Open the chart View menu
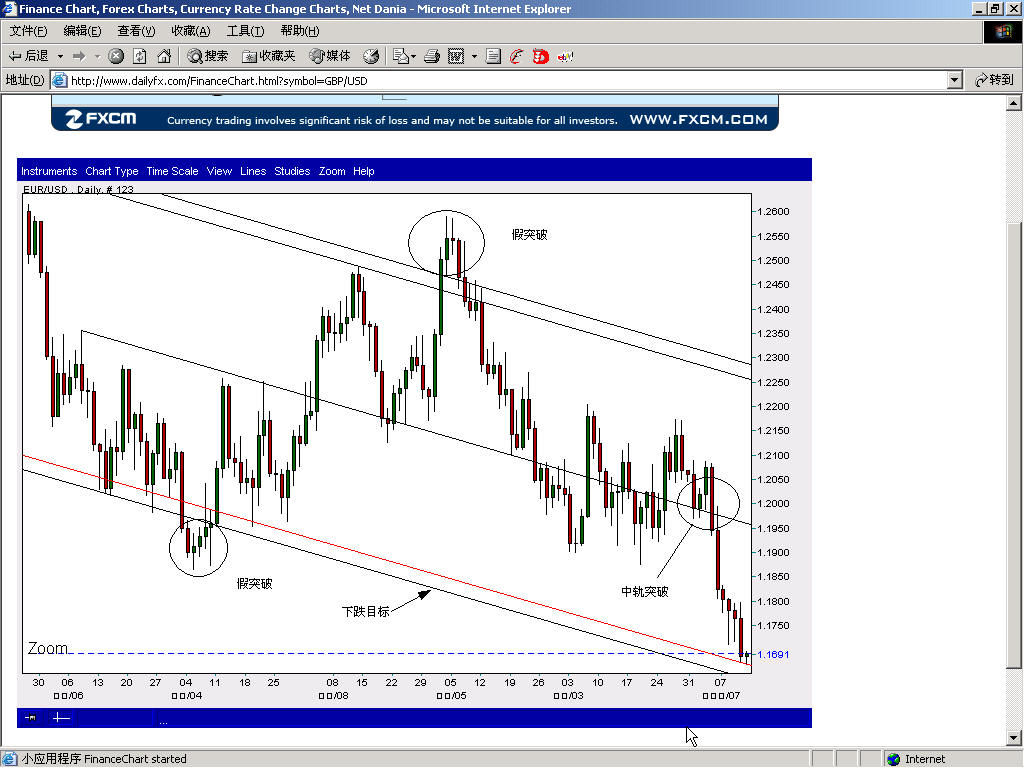1024x768 pixels. pos(219,171)
